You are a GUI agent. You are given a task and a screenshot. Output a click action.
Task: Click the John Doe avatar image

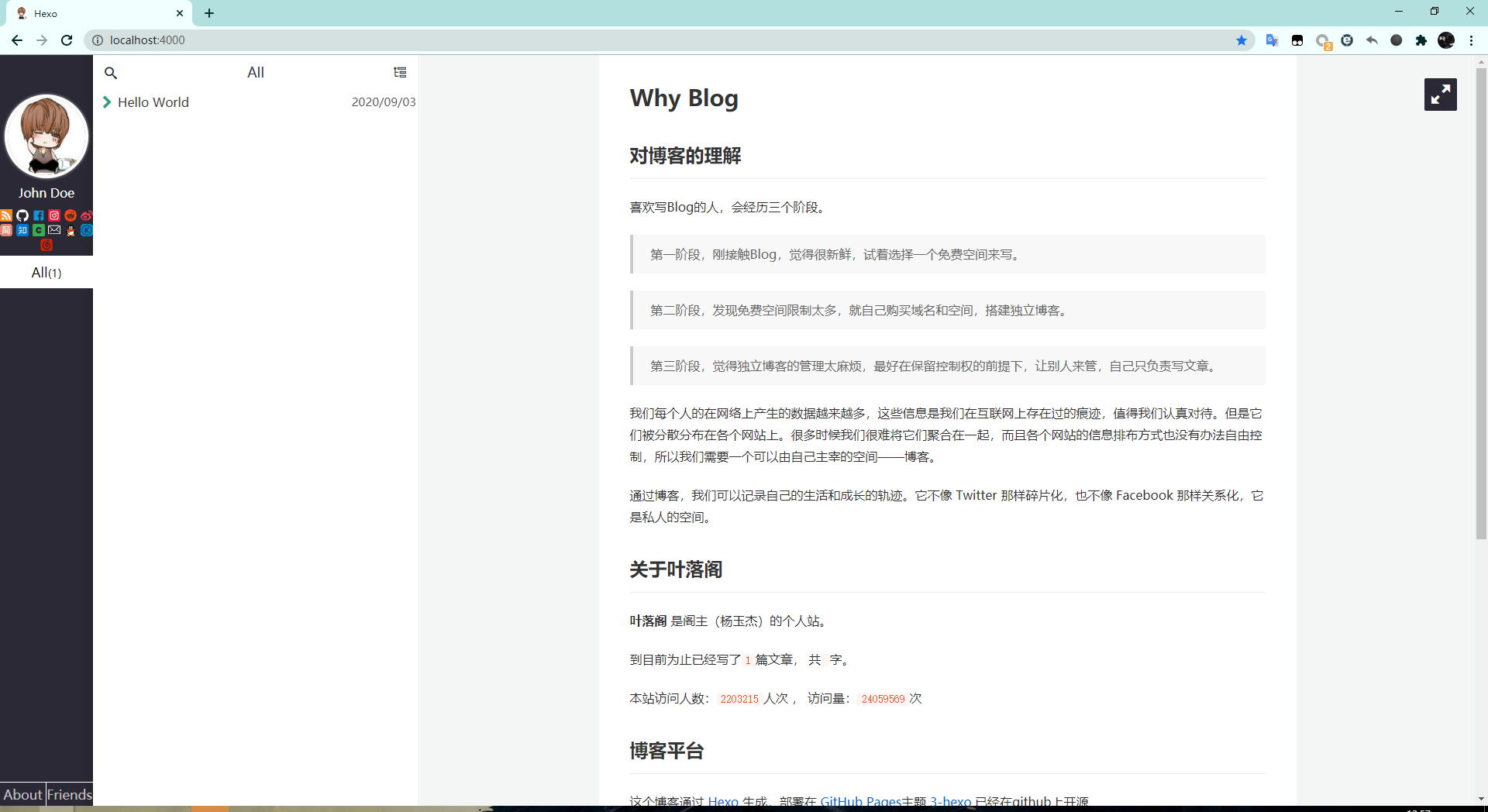46,137
